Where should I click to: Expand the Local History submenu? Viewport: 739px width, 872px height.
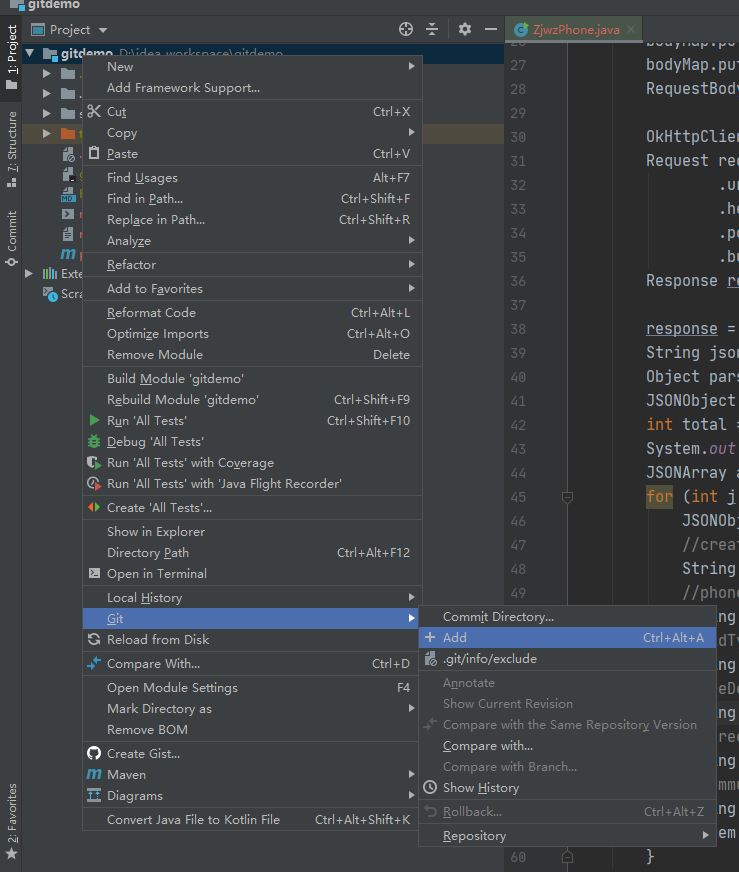(252, 598)
